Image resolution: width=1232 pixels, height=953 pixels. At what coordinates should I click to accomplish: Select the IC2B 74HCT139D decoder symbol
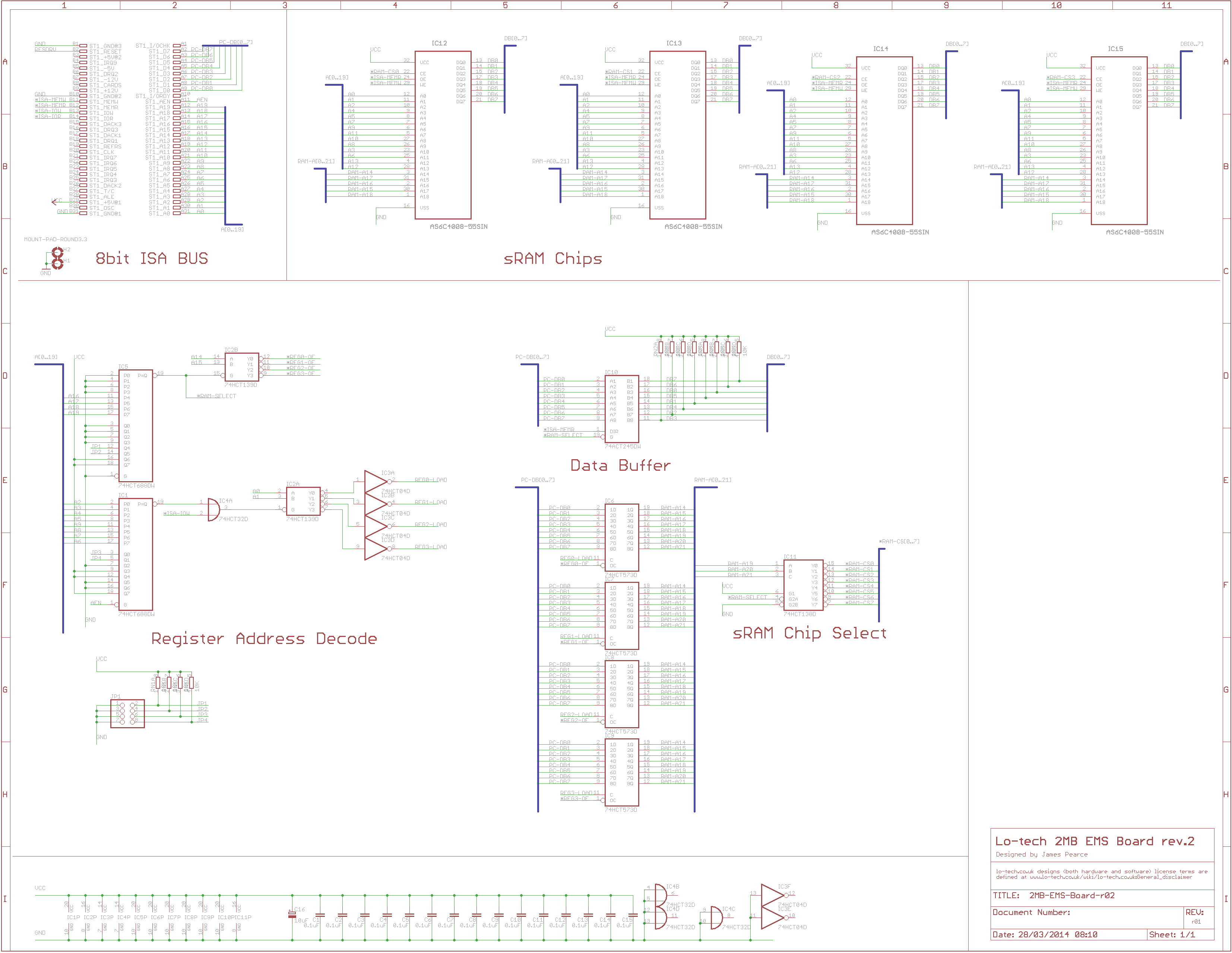click(241, 367)
